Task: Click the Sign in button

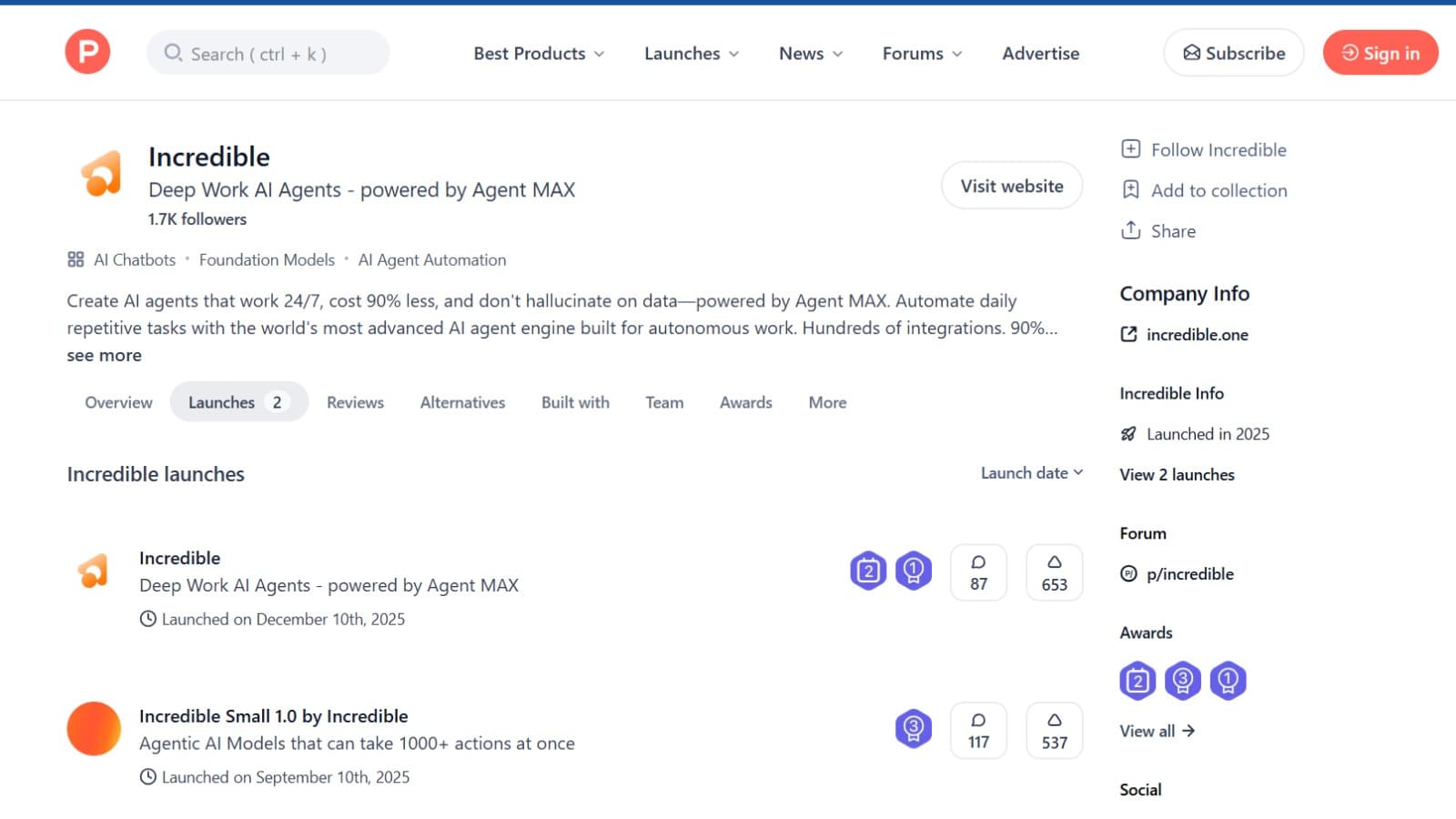Action: click(1380, 53)
